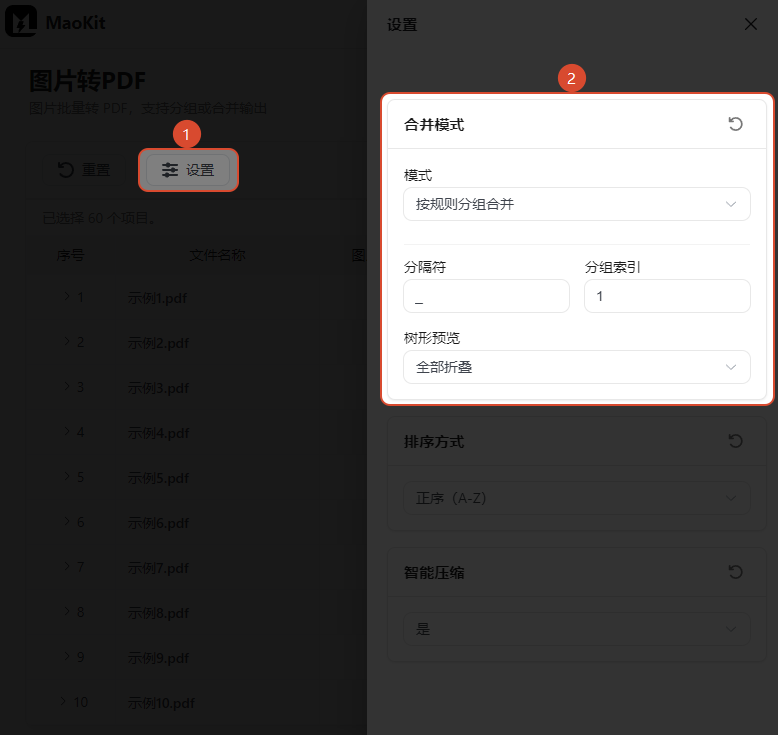
Task: Click the 重置 button
Action: tap(83, 170)
